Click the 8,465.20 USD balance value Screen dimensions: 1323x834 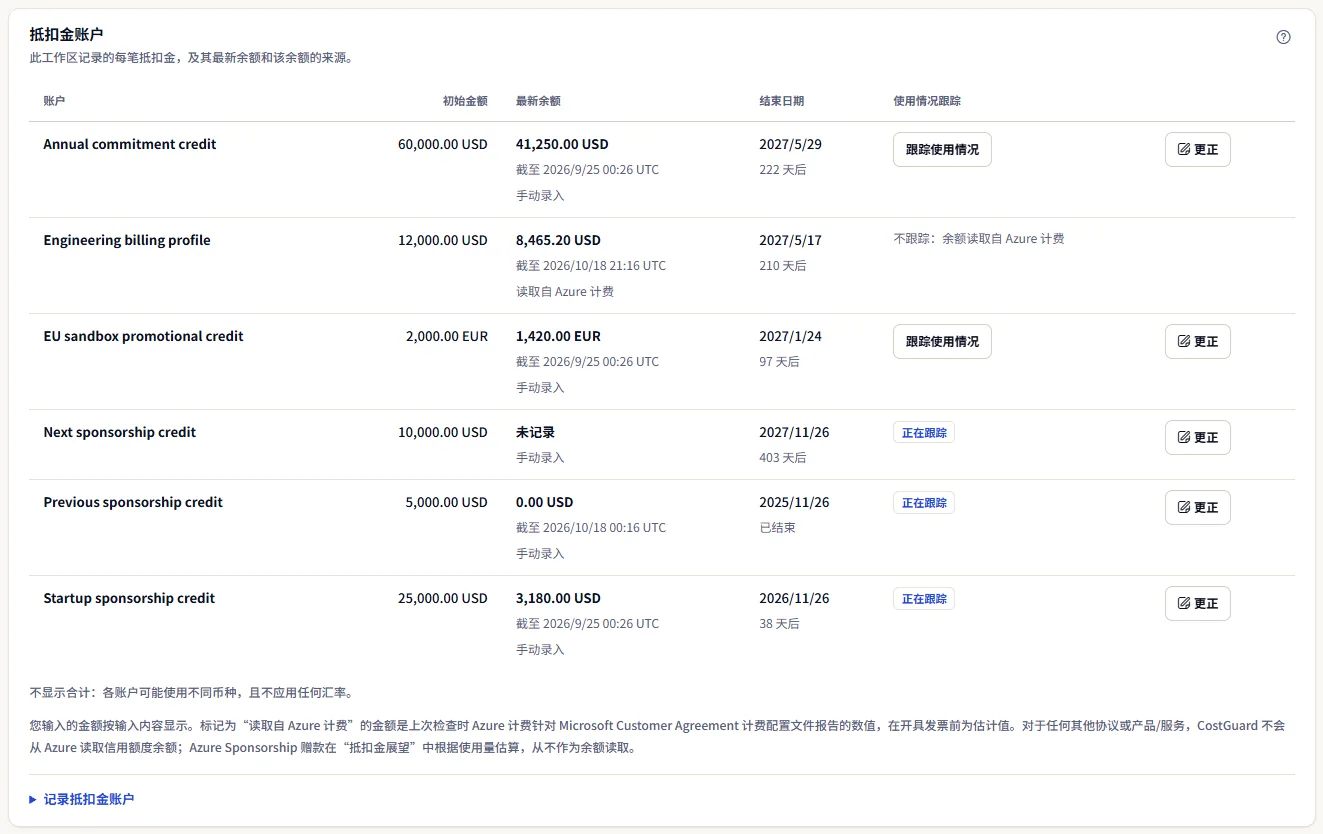558,240
